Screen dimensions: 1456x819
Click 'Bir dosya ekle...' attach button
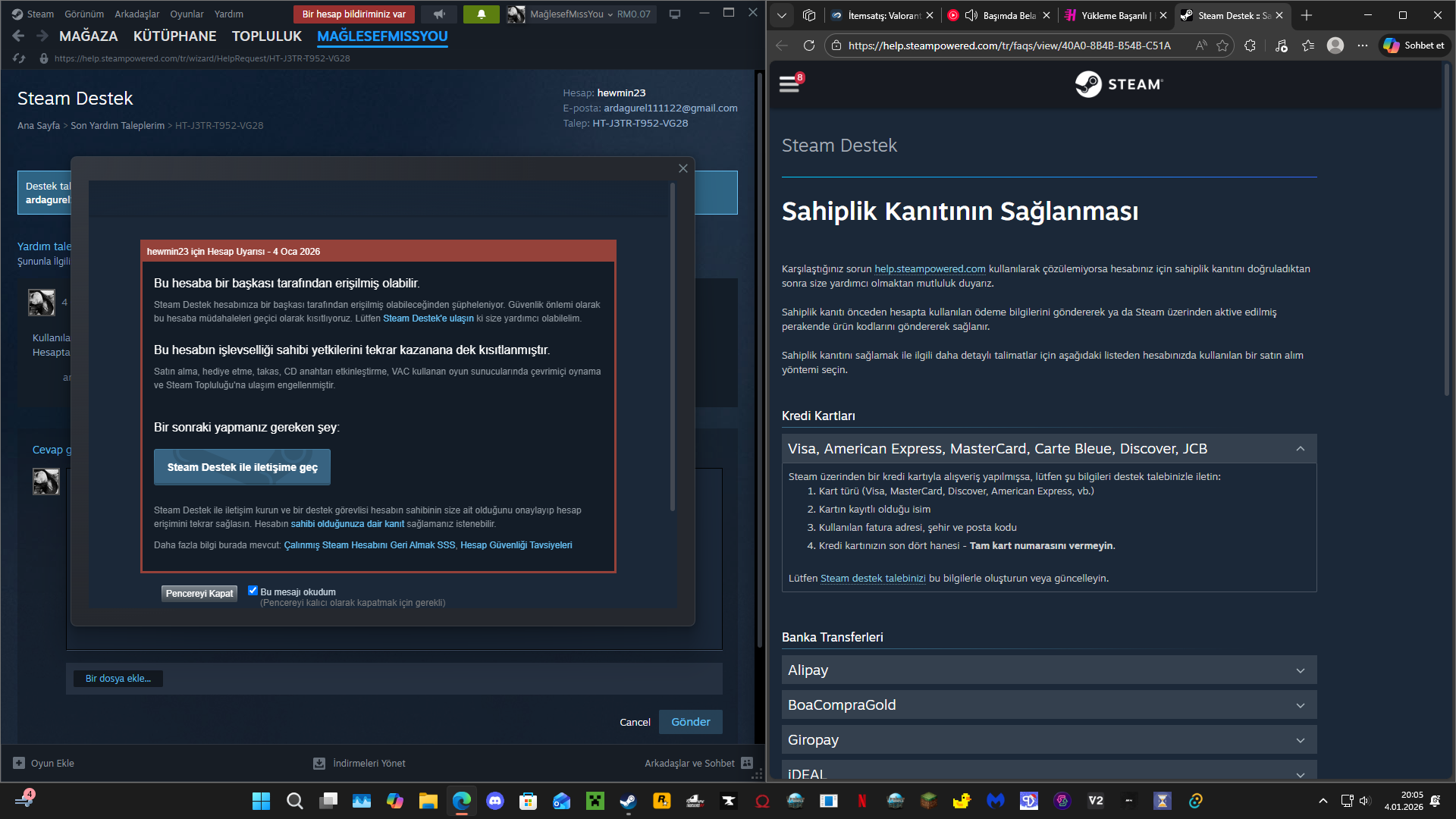(x=118, y=679)
